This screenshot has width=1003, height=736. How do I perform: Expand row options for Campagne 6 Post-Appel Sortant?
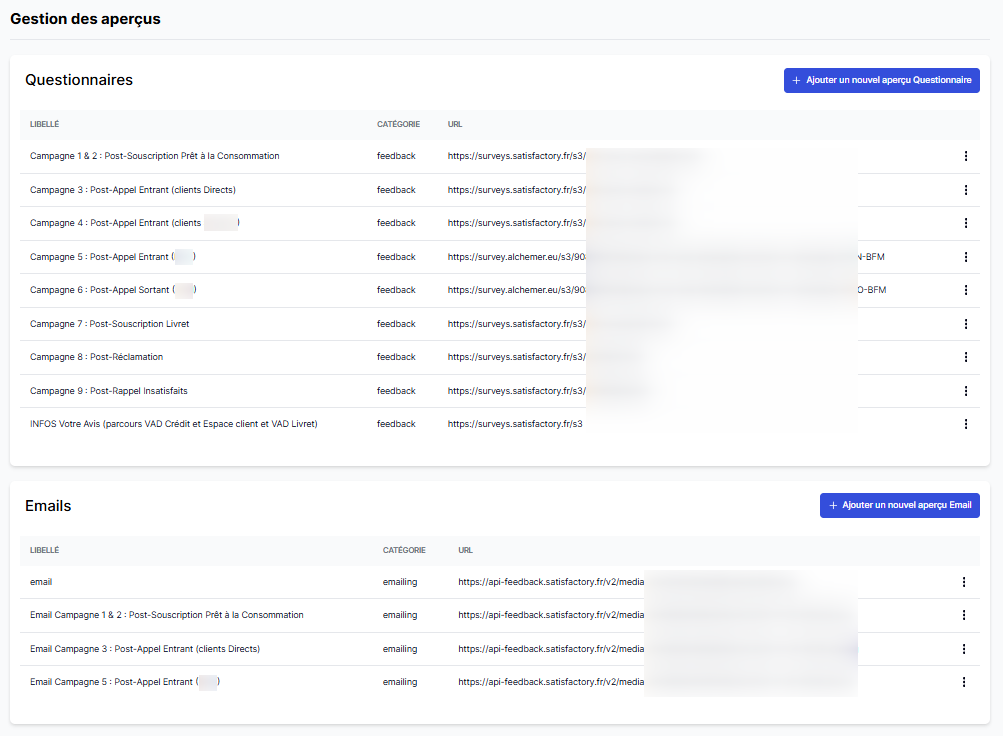965,290
